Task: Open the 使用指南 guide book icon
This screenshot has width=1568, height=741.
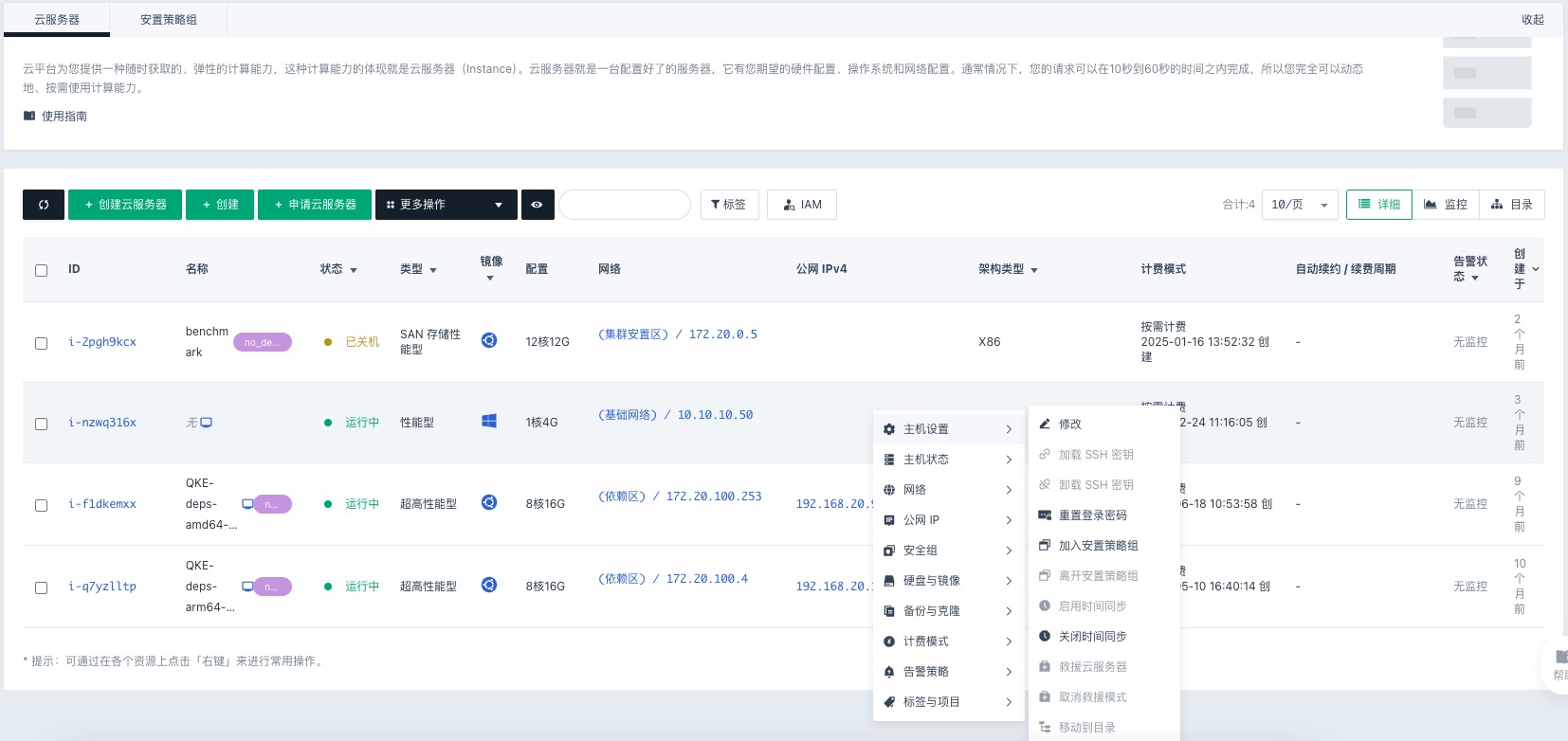Action: pyautogui.click(x=29, y=116)
